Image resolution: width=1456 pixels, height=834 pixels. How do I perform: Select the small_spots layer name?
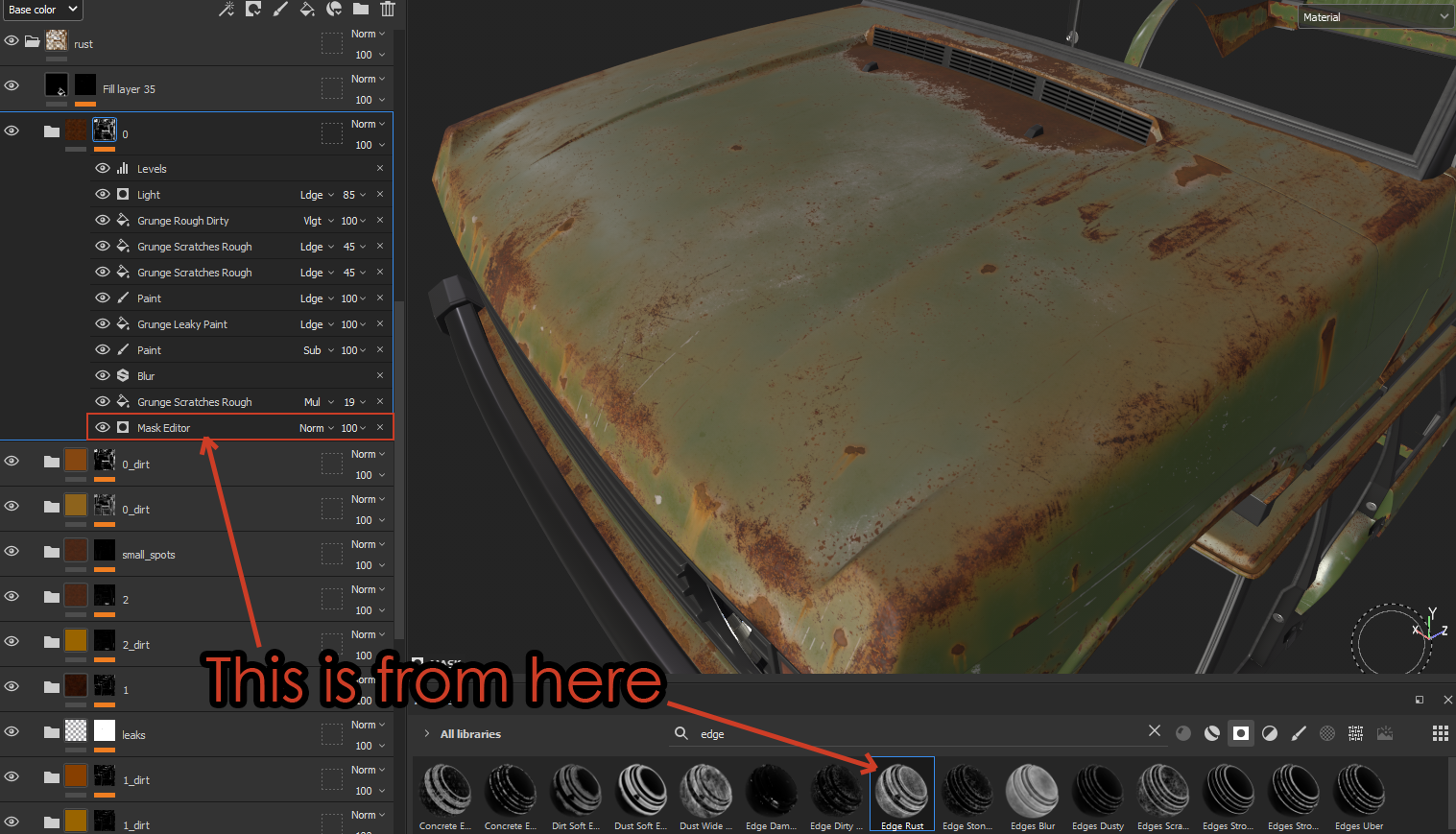pos(149,555)
